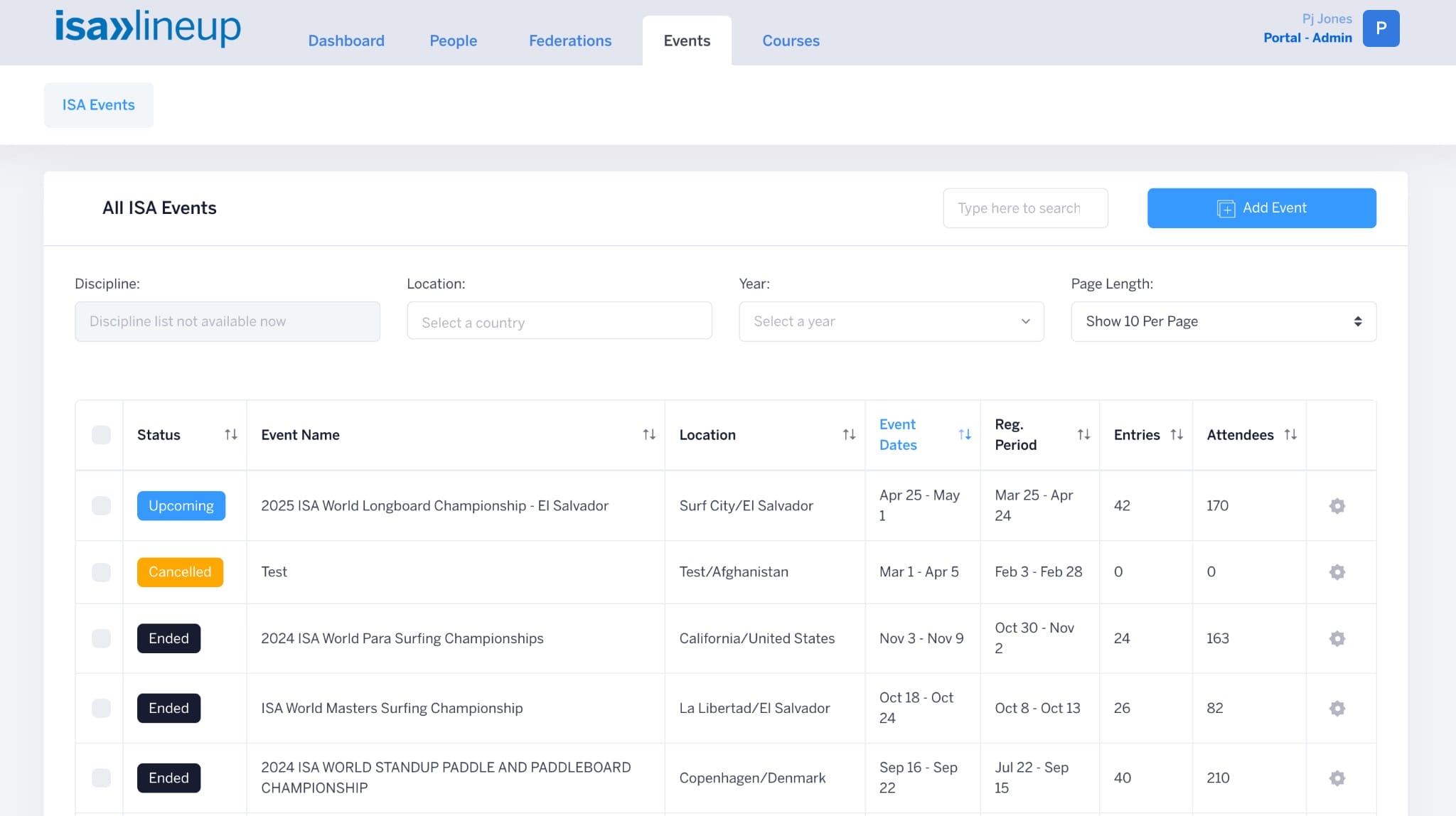Open settings gear for 2025 ISA World Longboard Championship
The width and height of the screenshot is (1456, 816).
[x=1337, y=506]
